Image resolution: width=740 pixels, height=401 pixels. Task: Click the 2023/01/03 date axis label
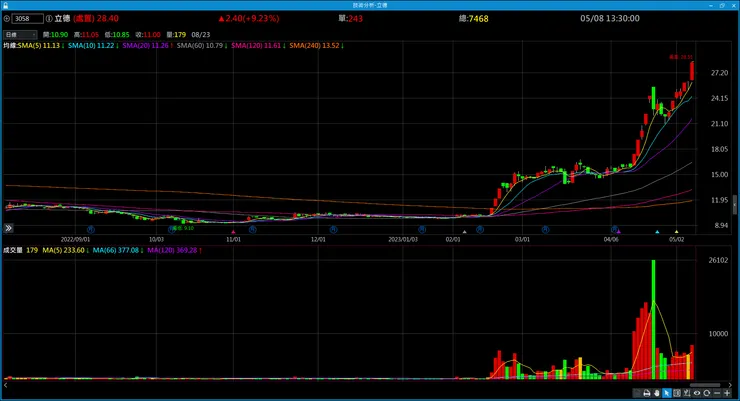403,239
